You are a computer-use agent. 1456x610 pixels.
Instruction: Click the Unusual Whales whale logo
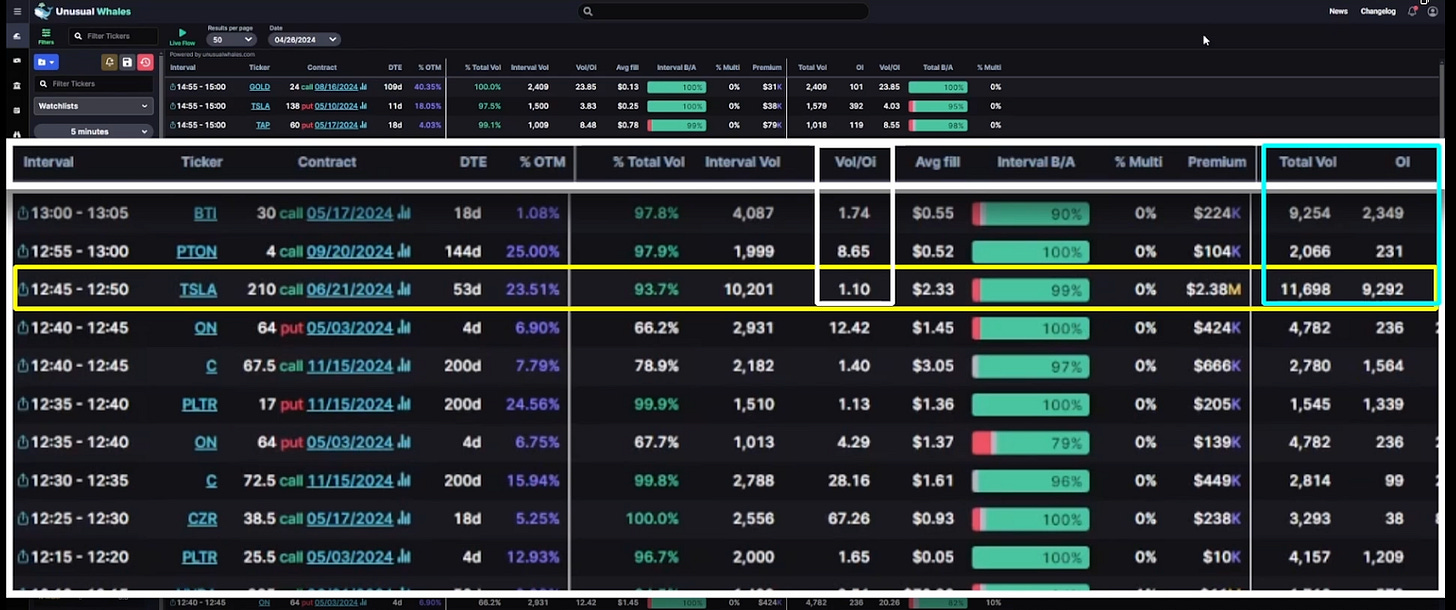[43, 11]
